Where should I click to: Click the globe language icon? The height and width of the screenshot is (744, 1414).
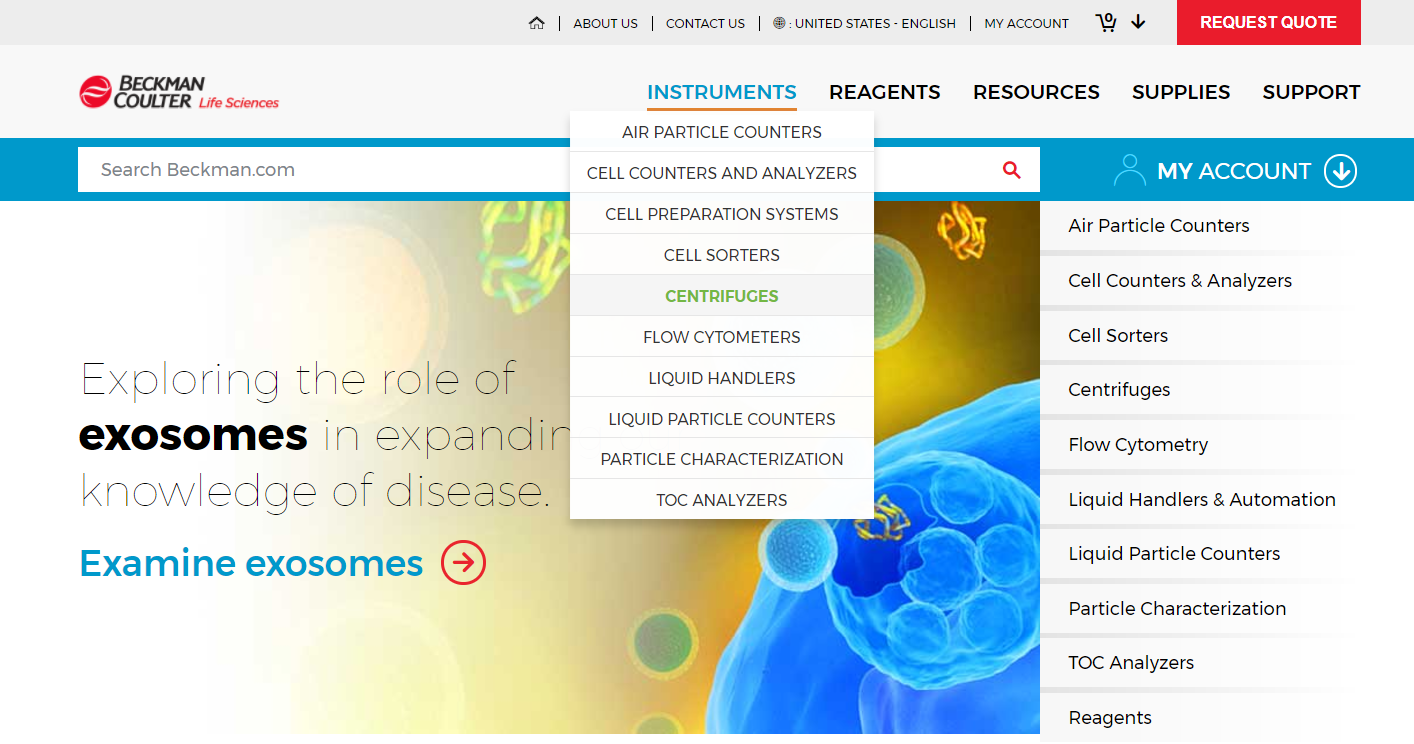(779, 23)
